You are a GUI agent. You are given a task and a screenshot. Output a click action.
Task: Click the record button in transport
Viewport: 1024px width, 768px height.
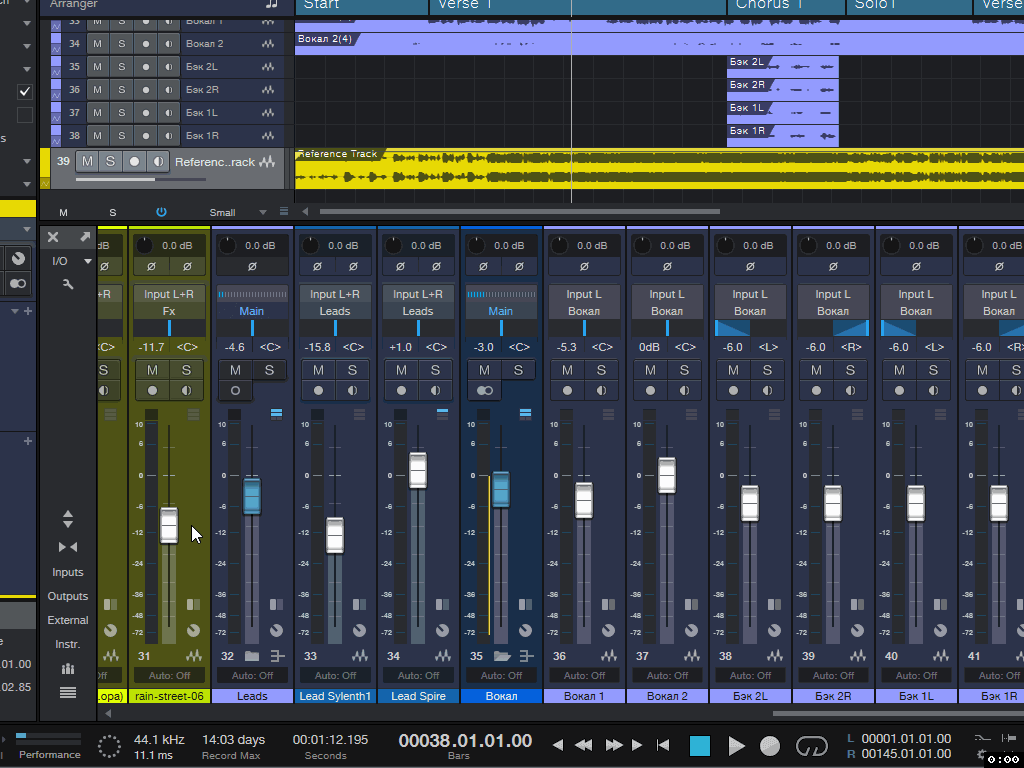click(770, 745)
